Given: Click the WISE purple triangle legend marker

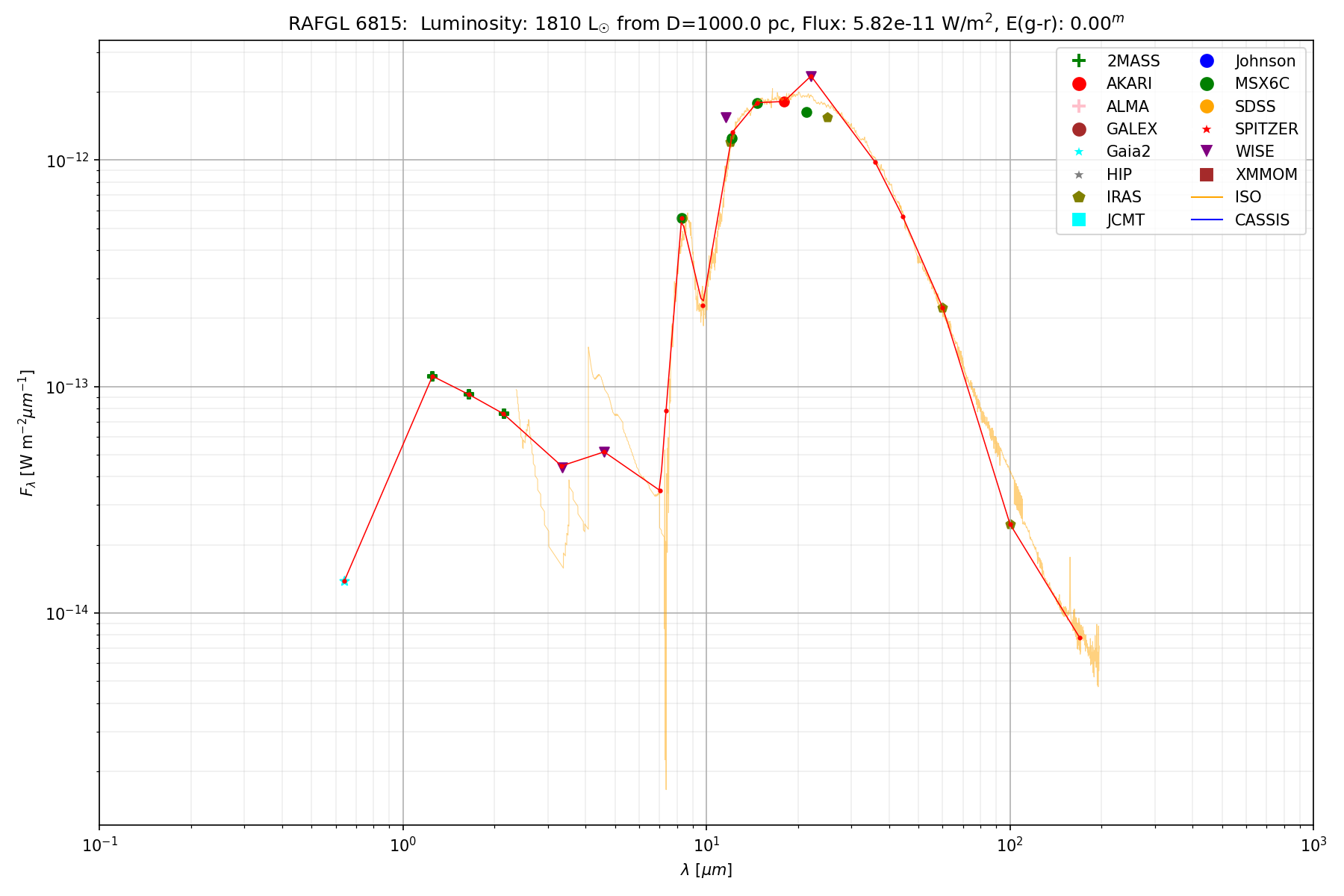Looking at the screenshot, I should [x=1207, y=152].
